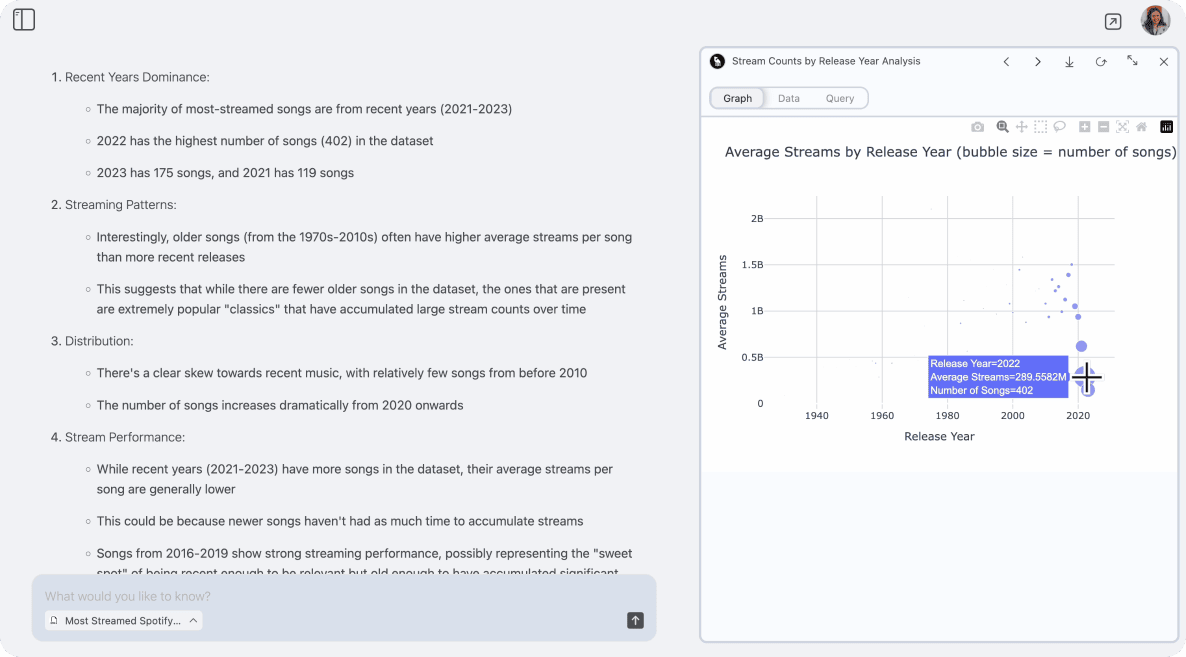Refresh the Stream Counts analysis panel

pos(1101,62)
